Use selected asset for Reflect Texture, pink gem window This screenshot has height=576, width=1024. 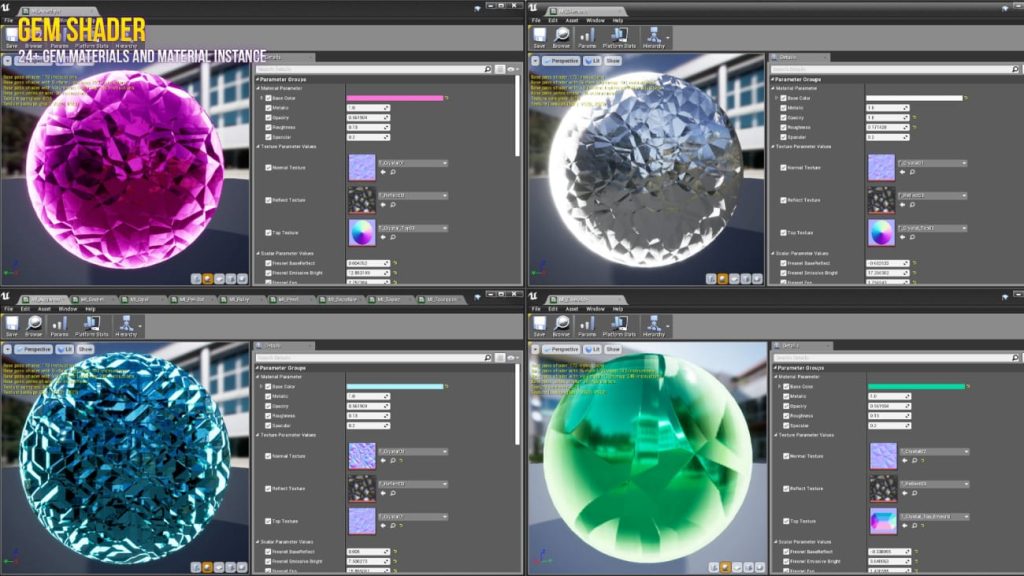click(x=383, y=204)
